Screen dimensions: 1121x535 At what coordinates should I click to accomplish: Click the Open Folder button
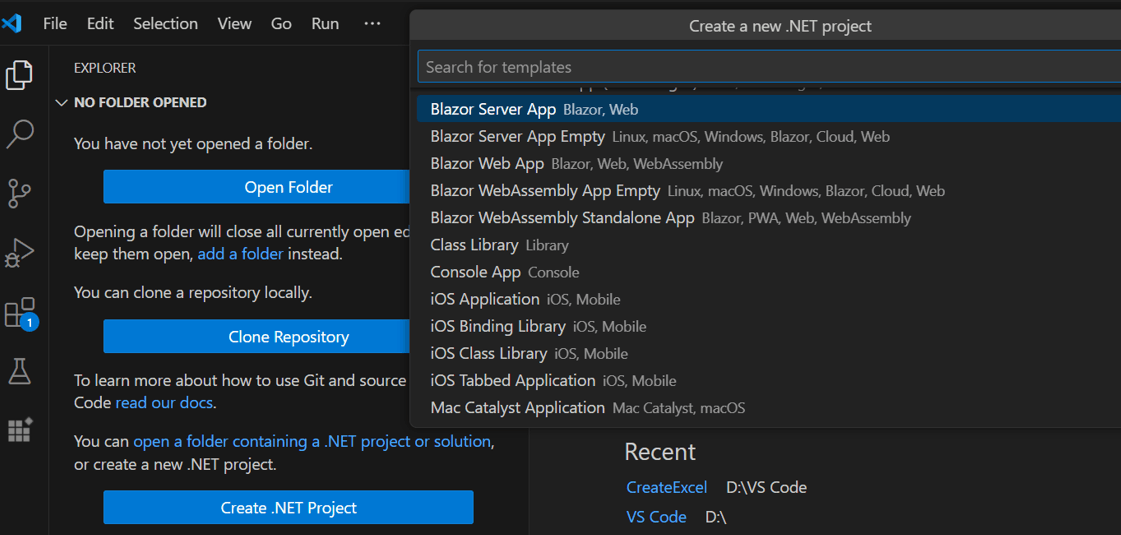256,187
